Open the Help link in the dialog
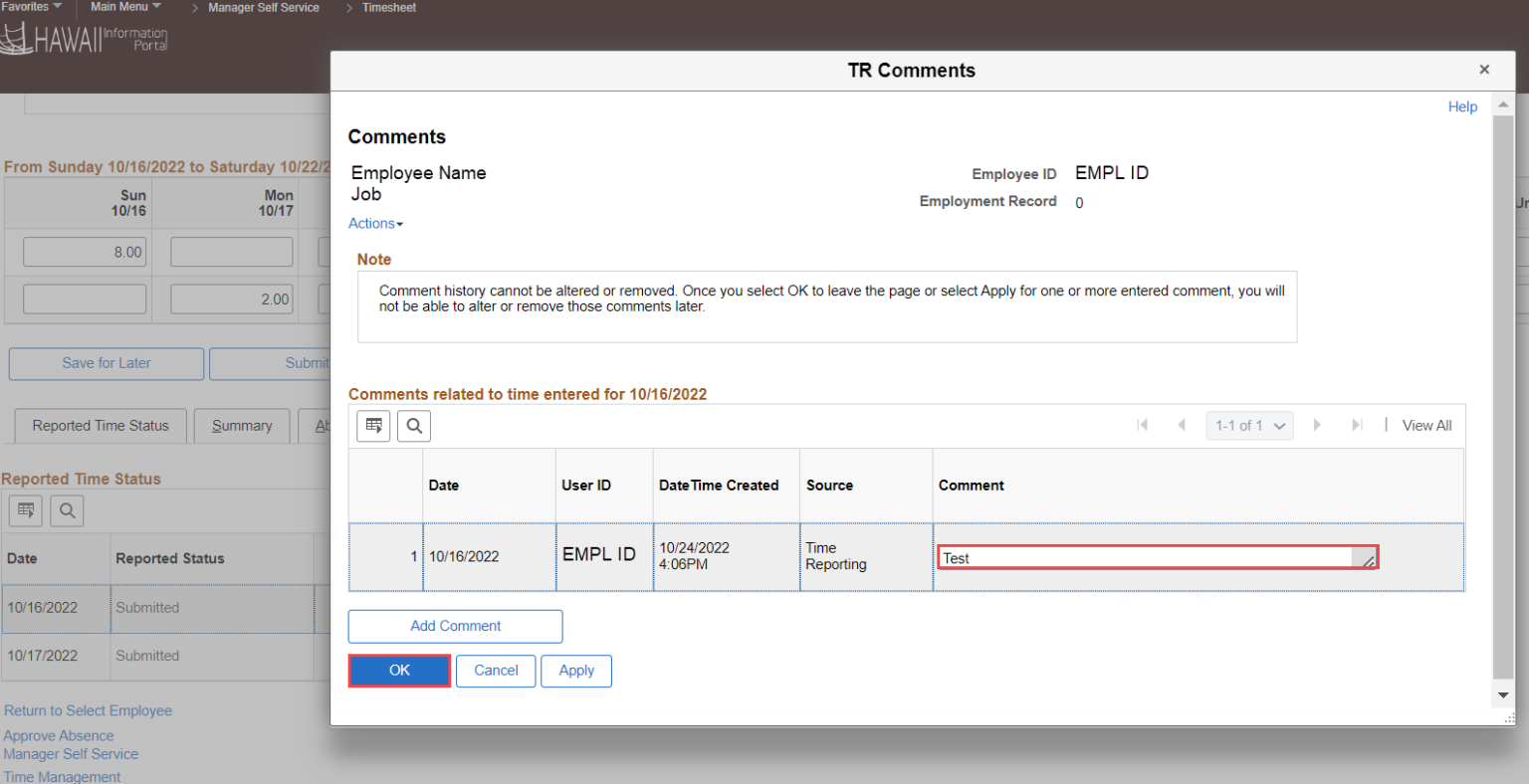 coord(1462,106)
